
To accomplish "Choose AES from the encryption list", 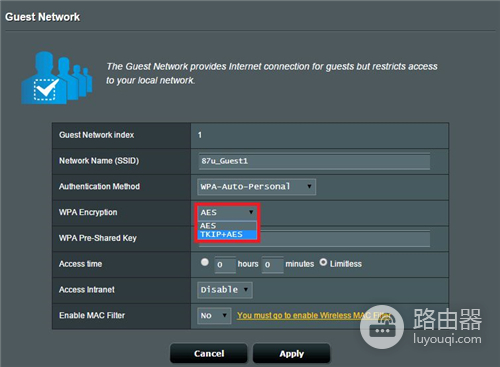I will pos(227,226).
